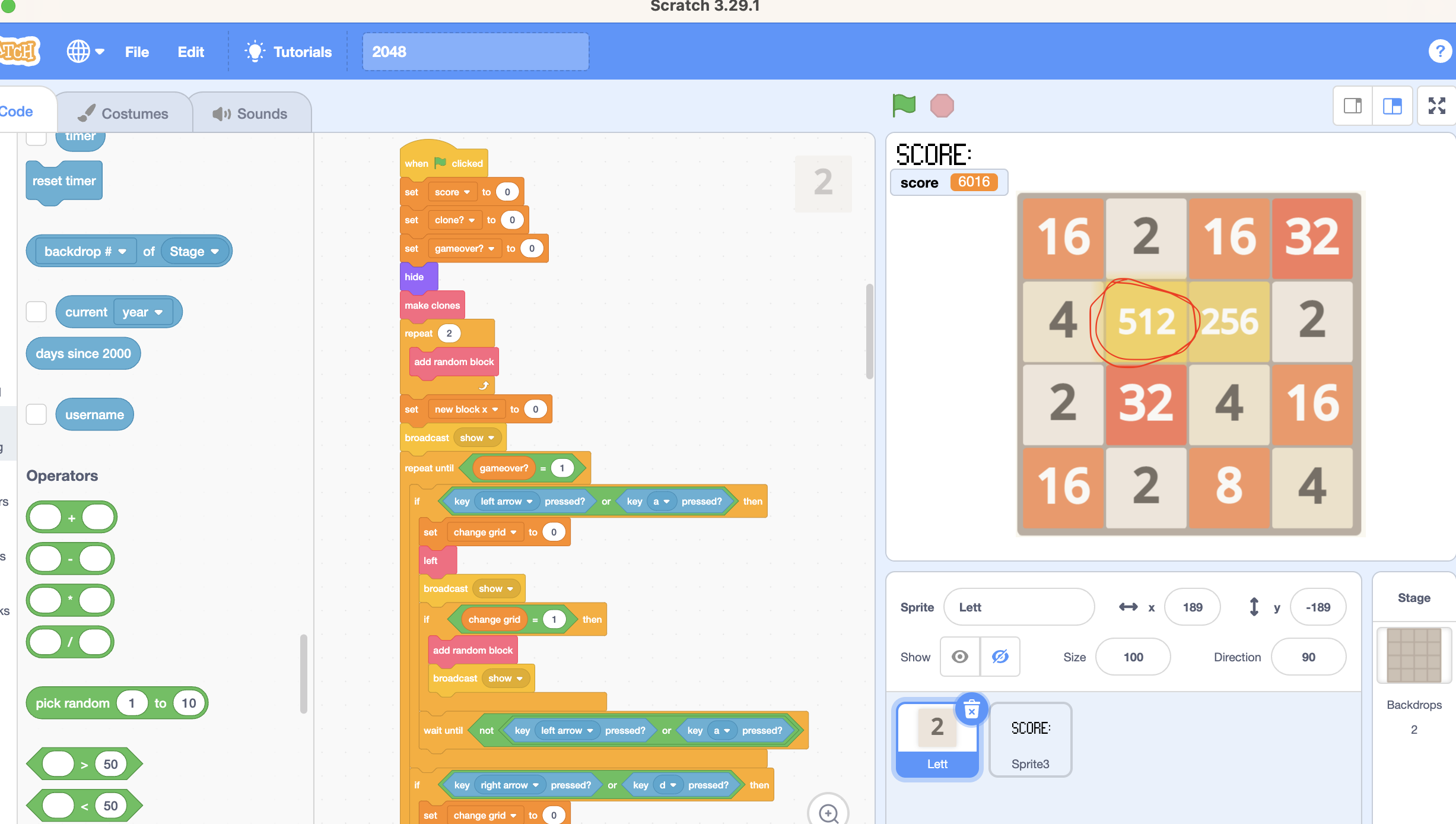The width and height of the screenshot is (1456, 824).
Task: Check the current year reporter checkbox
Action: click(x=36, y=312)
